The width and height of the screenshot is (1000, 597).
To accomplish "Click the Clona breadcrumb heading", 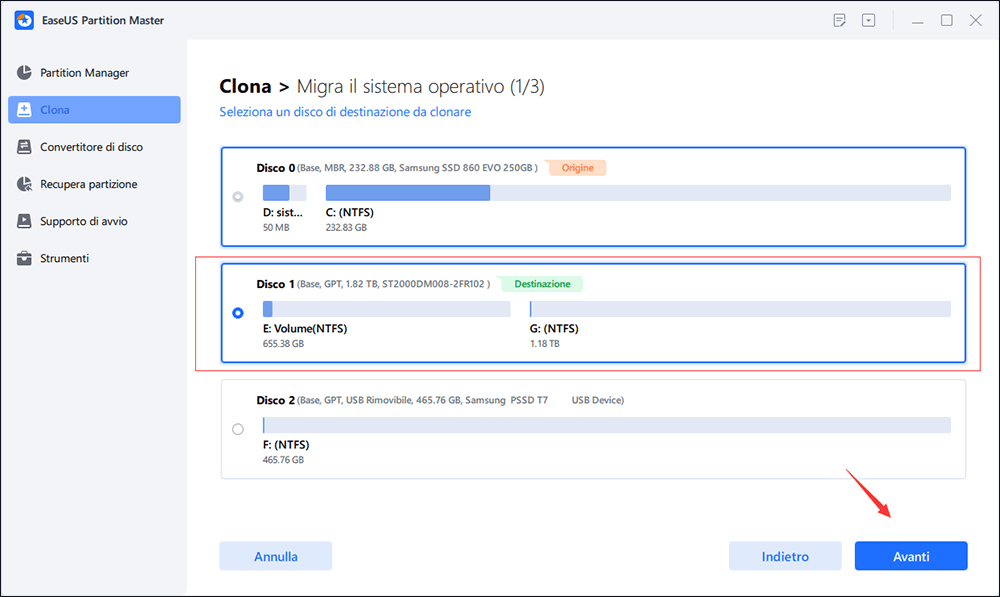I will 246,86.
